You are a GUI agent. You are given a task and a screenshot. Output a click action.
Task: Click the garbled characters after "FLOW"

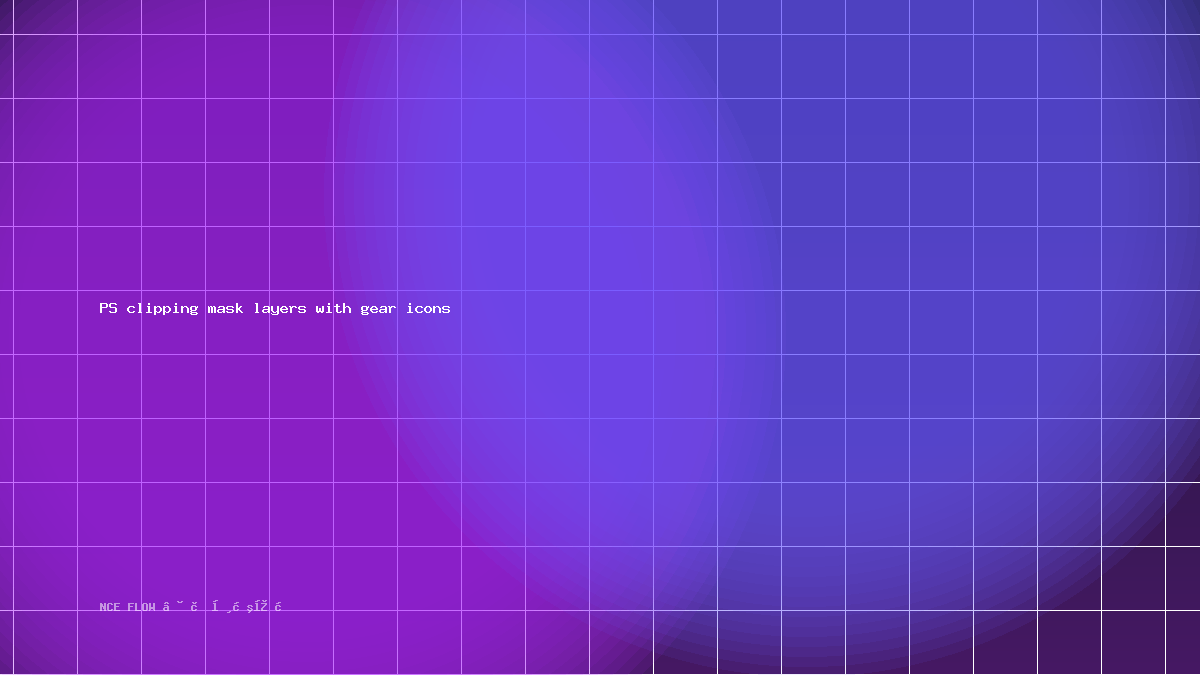[x=223, y=606]
